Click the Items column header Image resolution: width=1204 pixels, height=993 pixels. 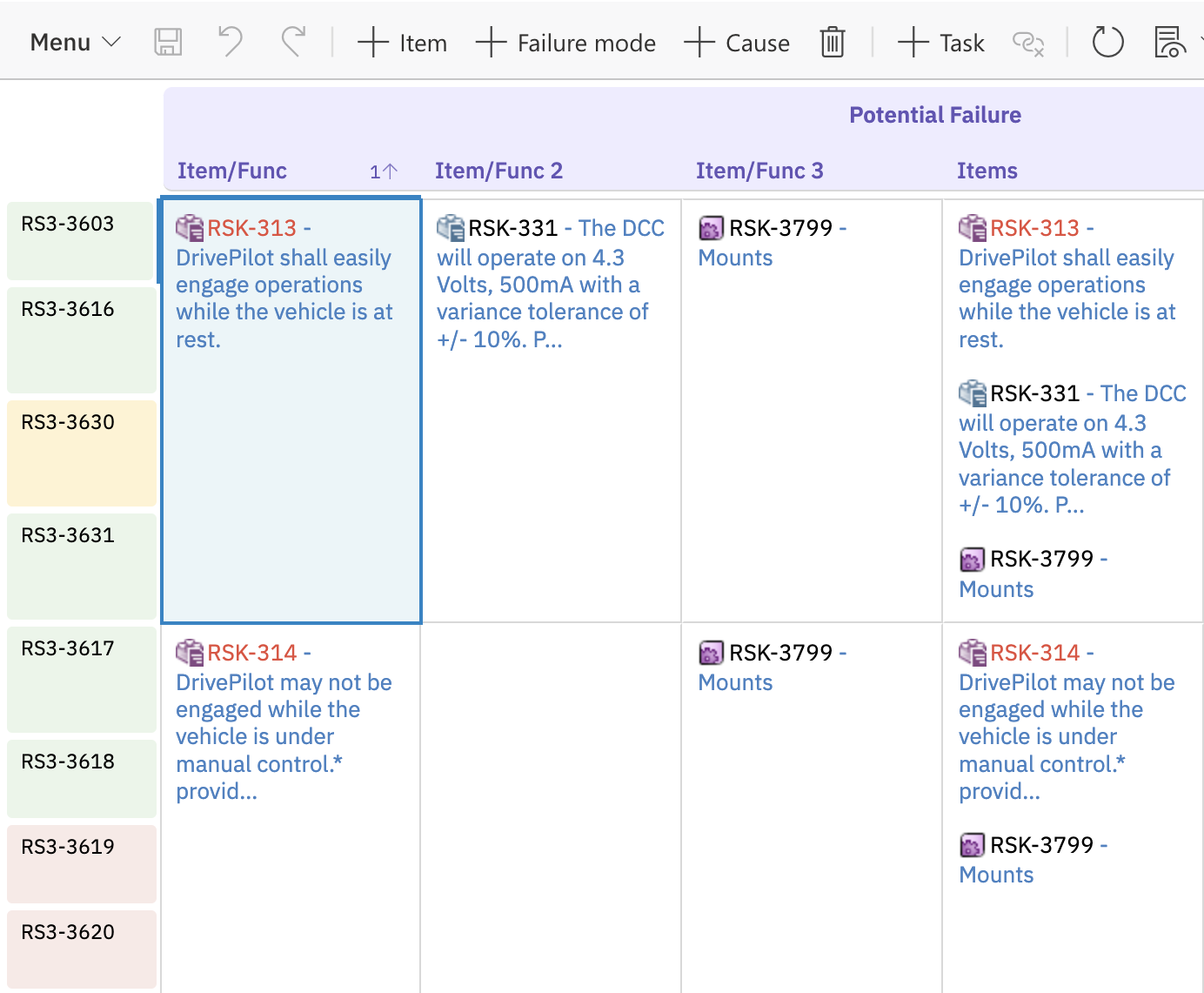pyautogui.click(x=987, y=171)
